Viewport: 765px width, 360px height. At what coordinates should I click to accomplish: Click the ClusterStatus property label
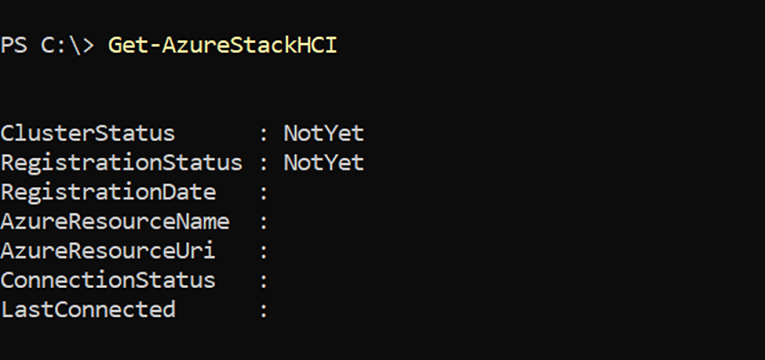(88, 134)
